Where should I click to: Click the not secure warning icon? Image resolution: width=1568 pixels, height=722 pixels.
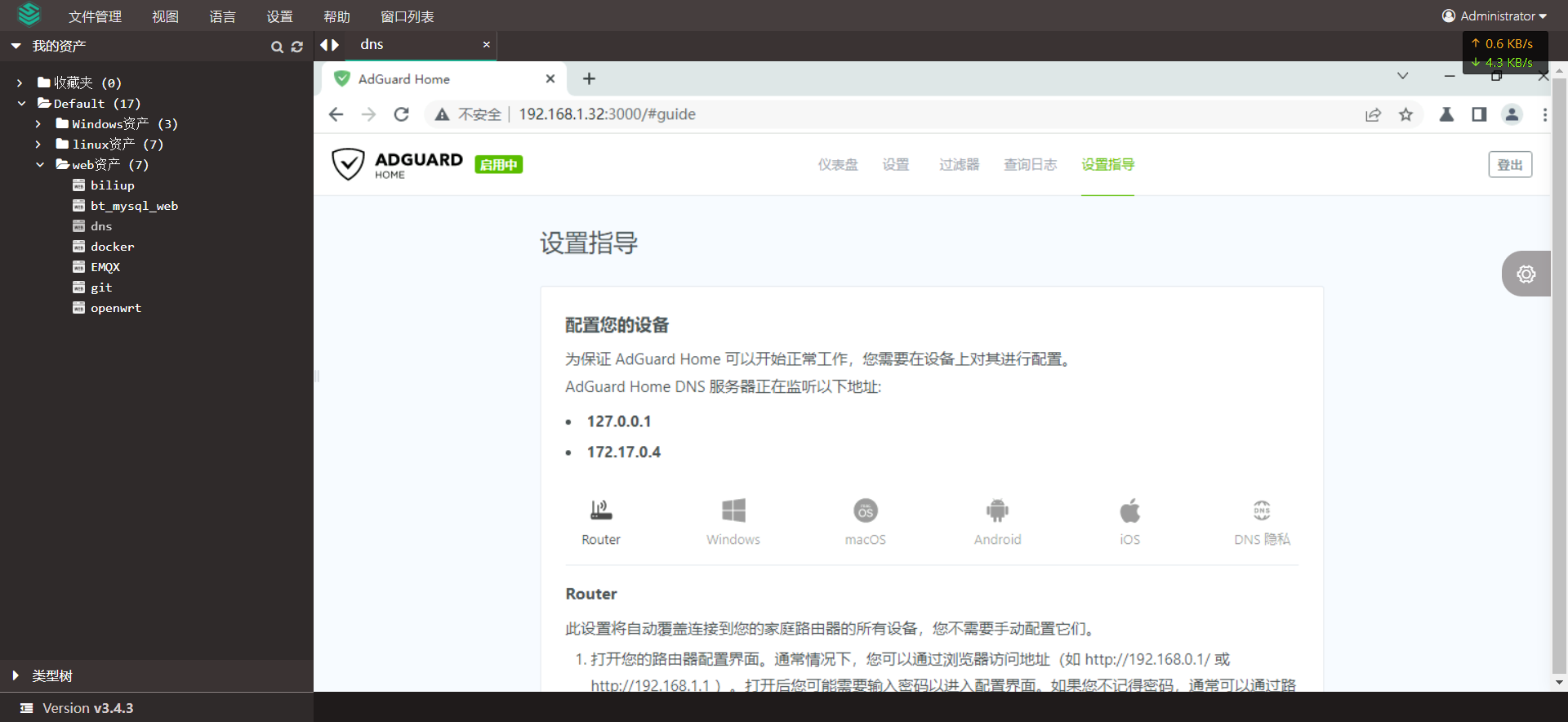pos(442,114)
